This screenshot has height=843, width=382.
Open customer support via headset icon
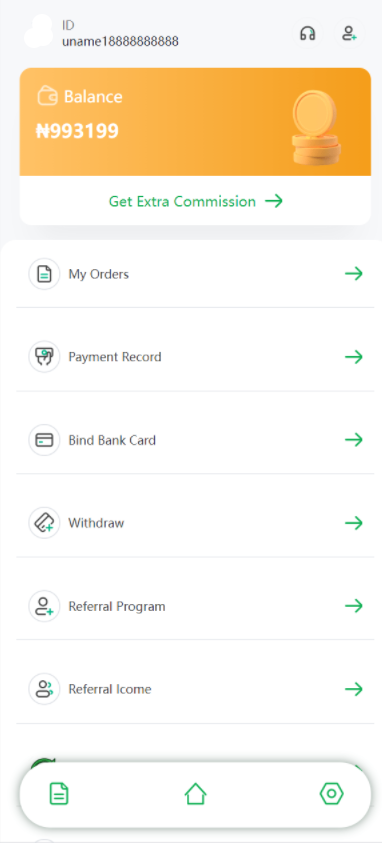click(307, 33)
